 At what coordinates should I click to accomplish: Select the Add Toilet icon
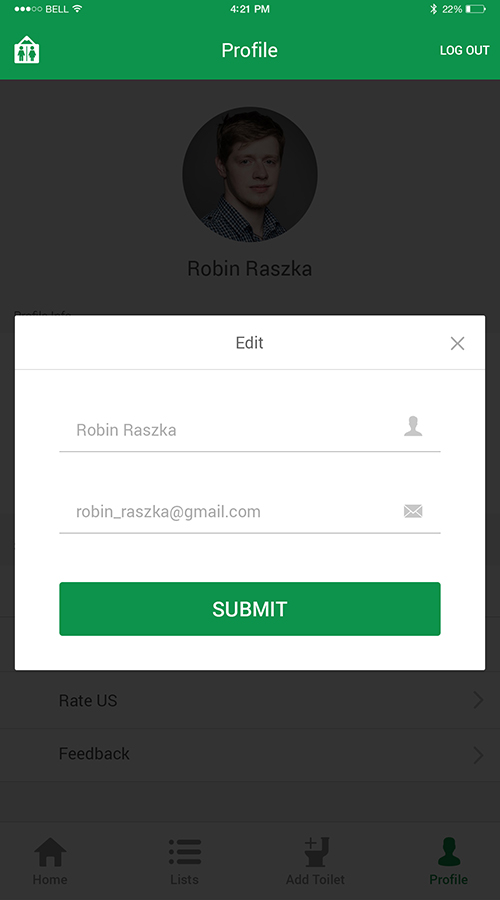tap(316, 851)
